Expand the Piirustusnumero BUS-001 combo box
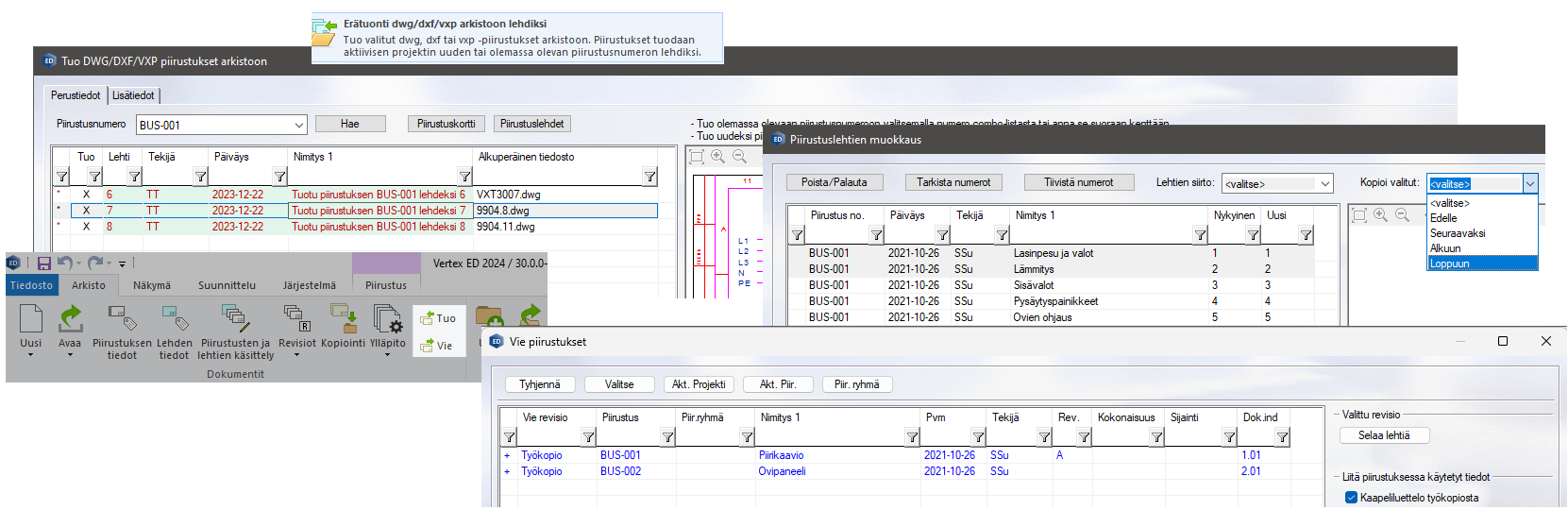Screen dimensions: 1568x510 pyautogui.click(x=298, y=125)
